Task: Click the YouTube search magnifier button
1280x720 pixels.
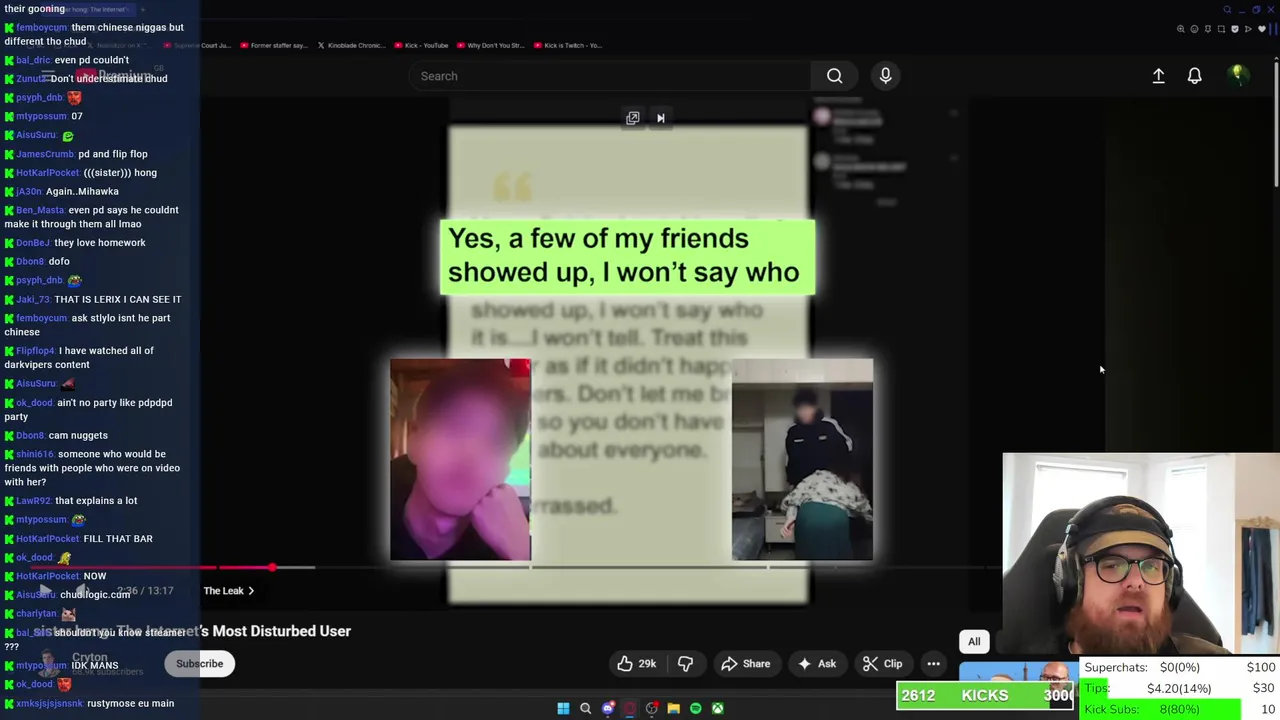Action: (x=834, y=76)
